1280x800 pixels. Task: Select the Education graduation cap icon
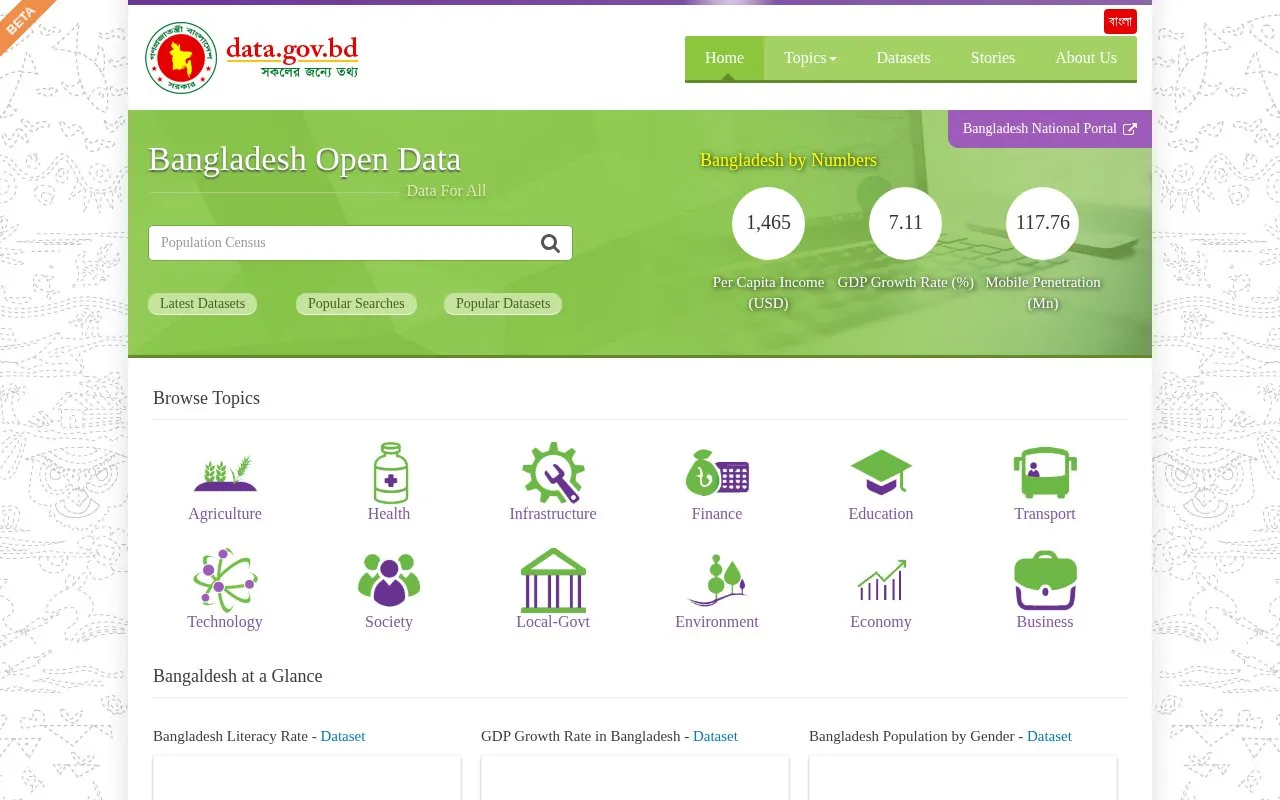click(881, 473)
